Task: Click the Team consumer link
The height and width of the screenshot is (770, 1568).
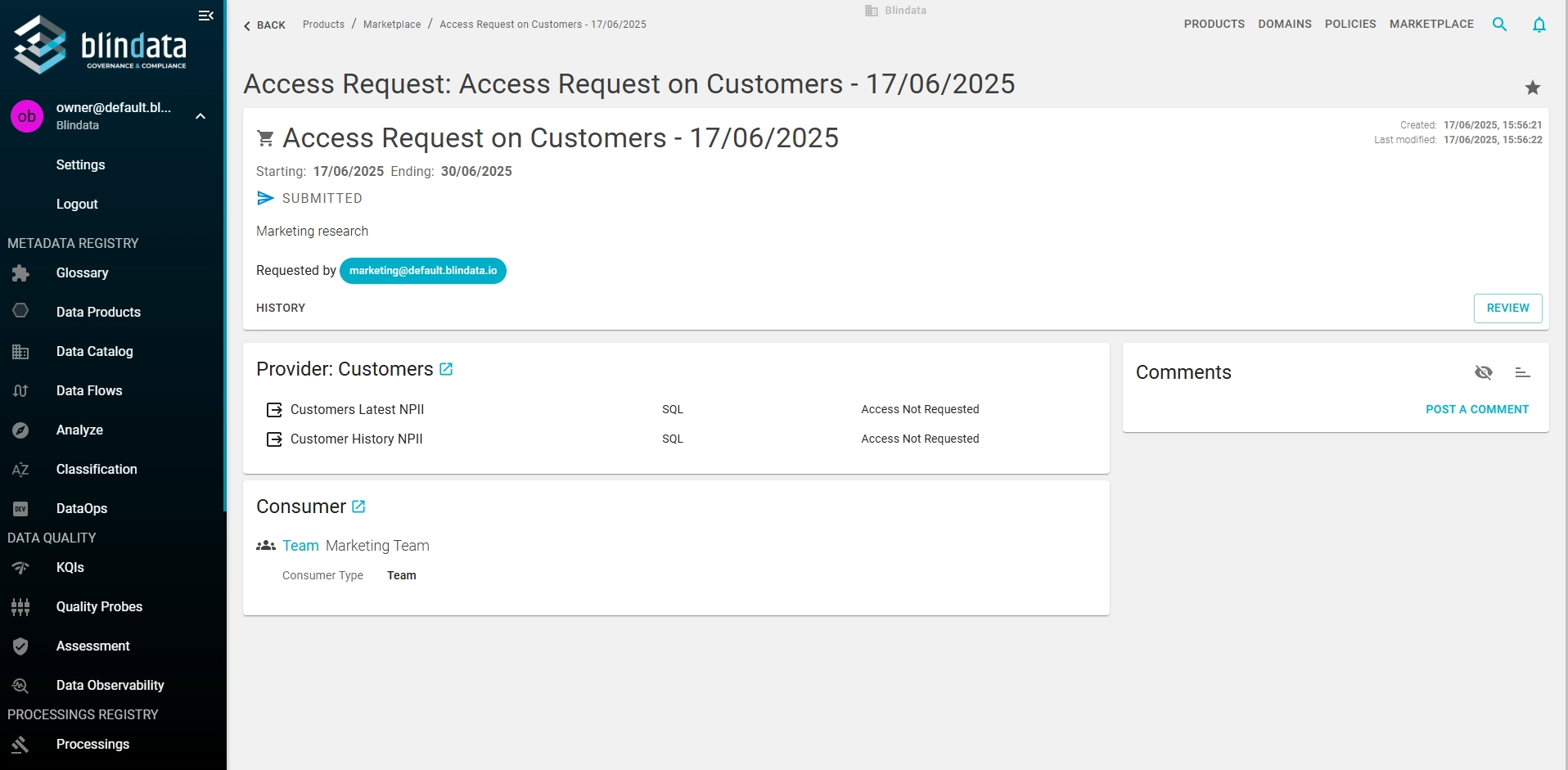Action: point(300,546)
